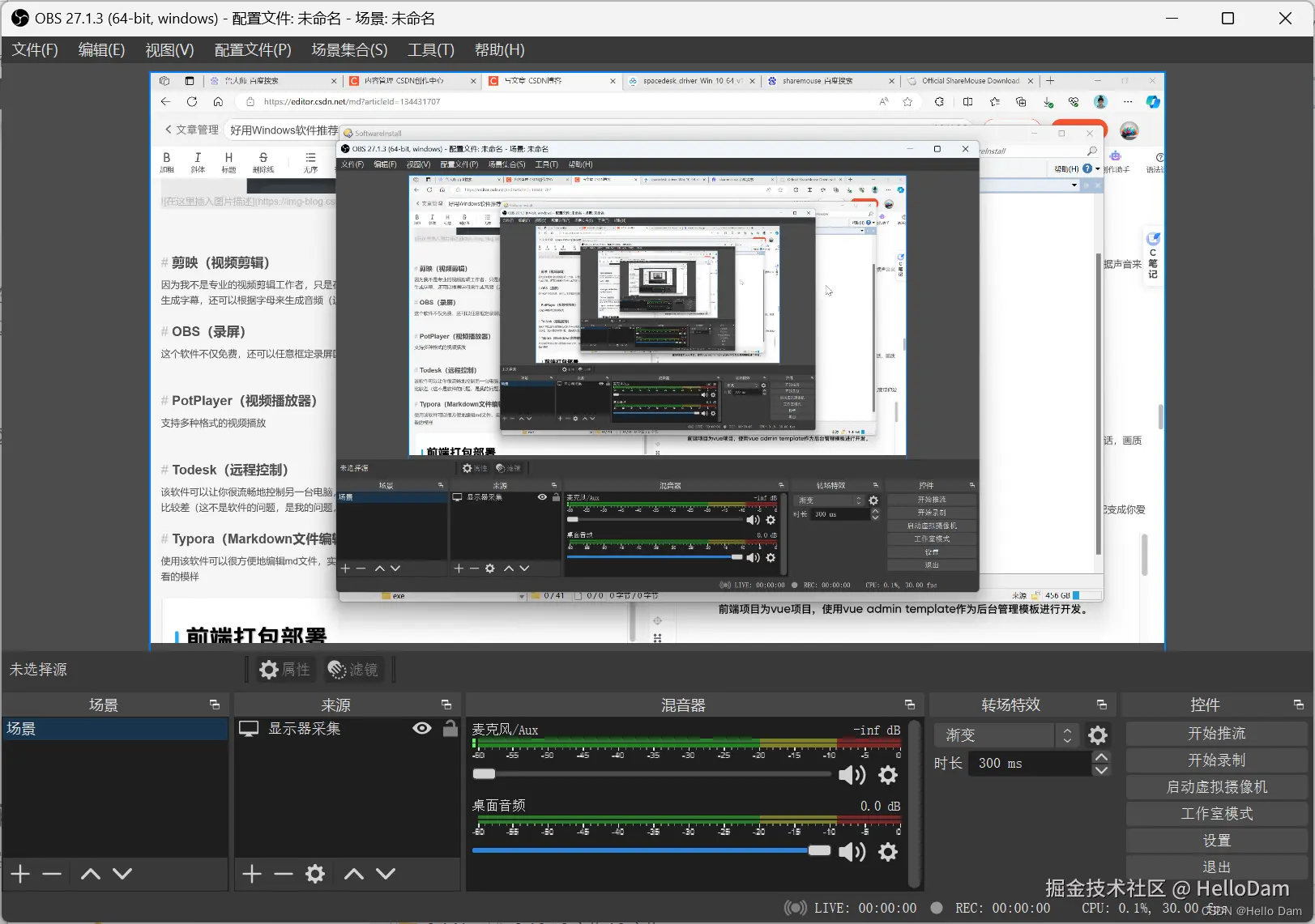
Task: Toggle italic 斜体 in the previewed CSDN editor
Action: (x=198, y=162)
